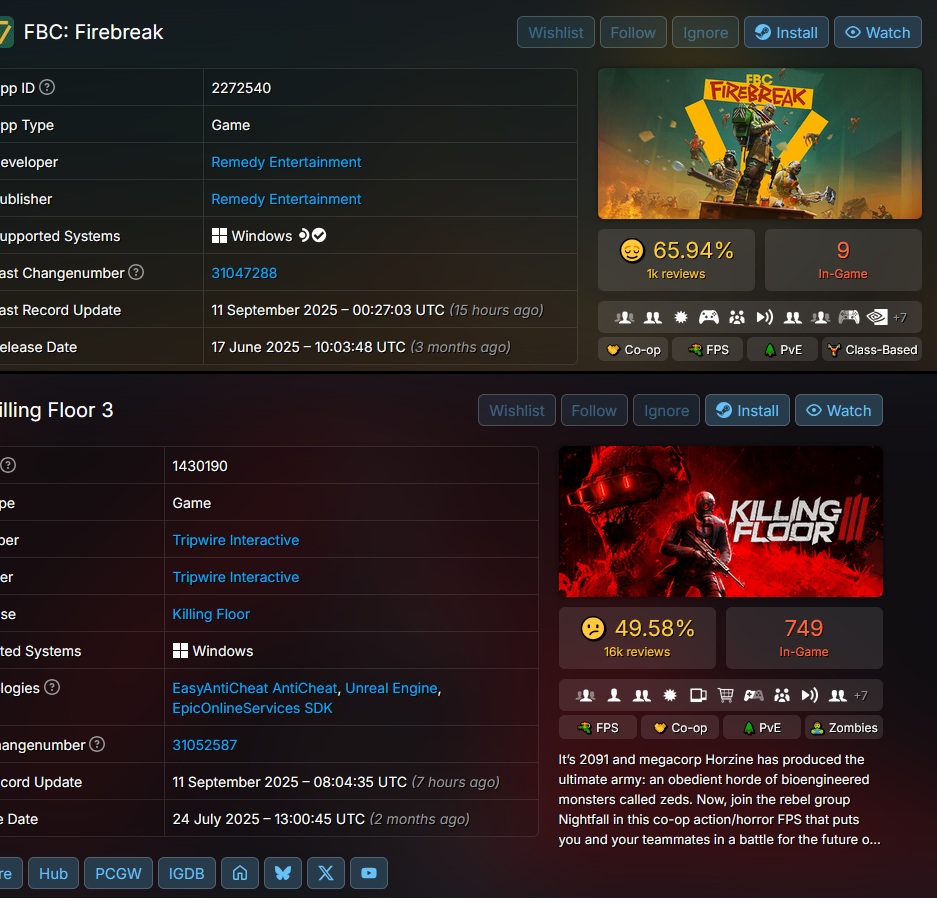Click the trading cards icon for Killing Floor 3
This screenshot has width=937, height=902.
pyautogui.click(x=698, y=695)
